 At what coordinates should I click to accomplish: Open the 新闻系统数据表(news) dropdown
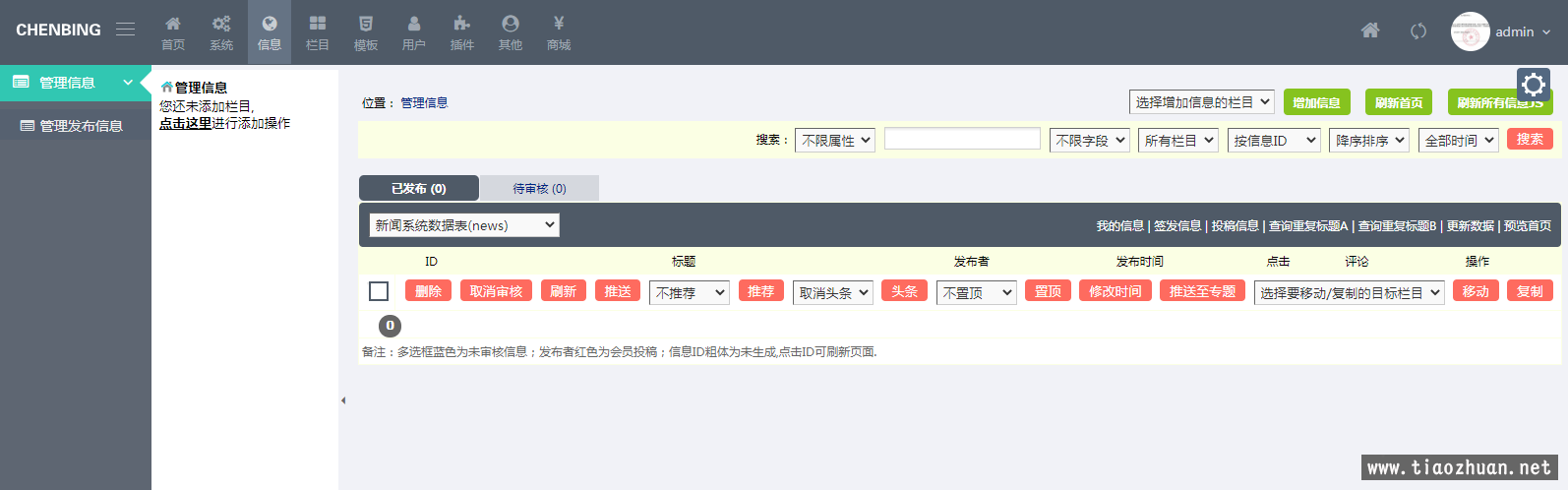(464, 225)
